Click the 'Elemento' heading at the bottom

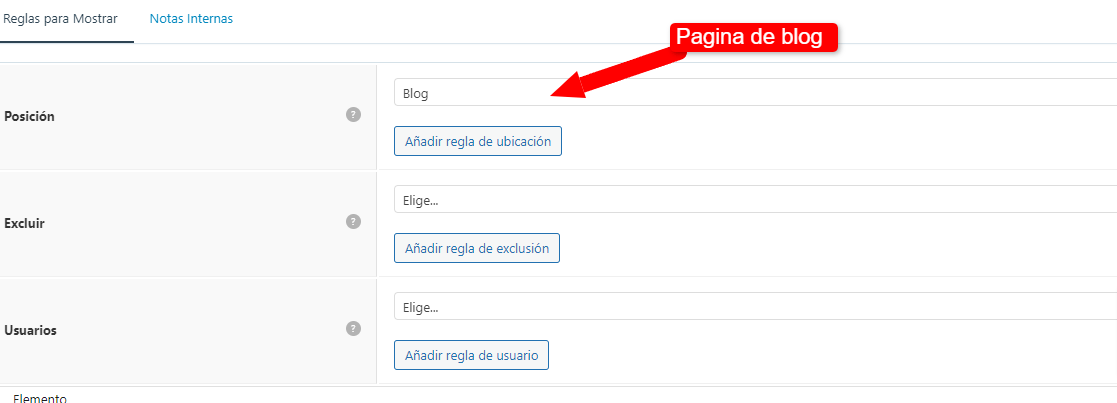(x=40, y=398)
